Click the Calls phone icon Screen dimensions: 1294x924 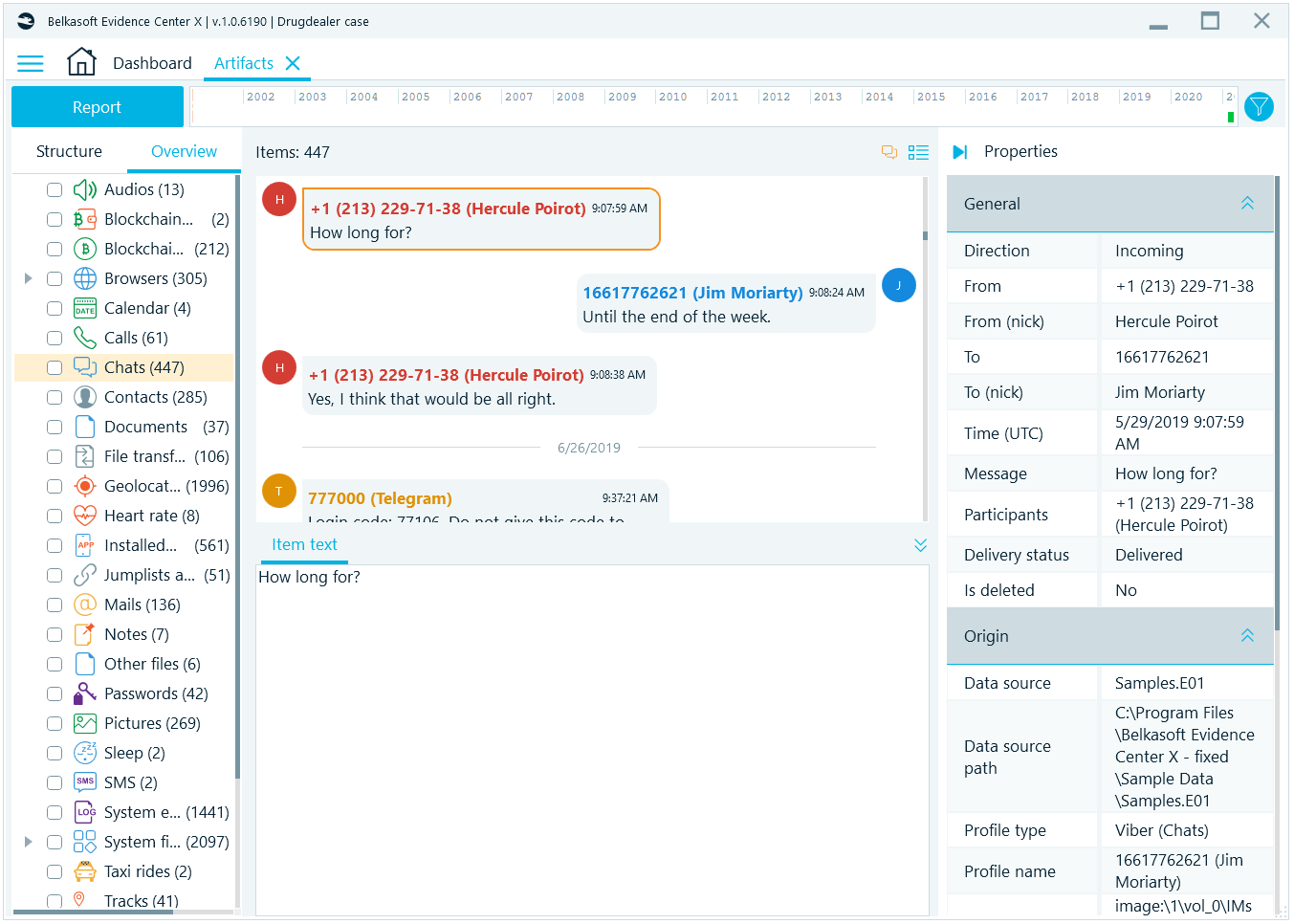pos(85,338)
